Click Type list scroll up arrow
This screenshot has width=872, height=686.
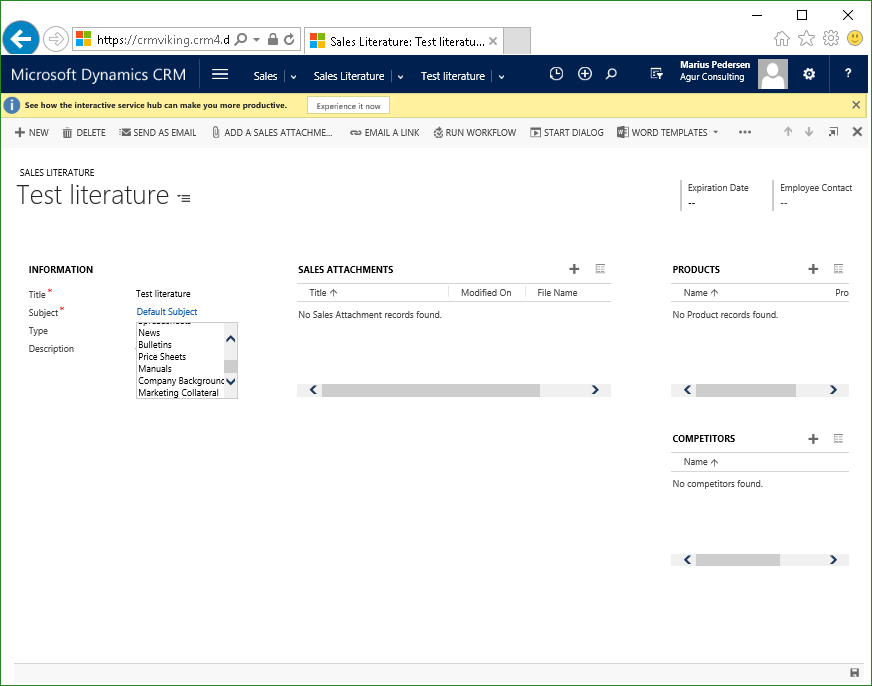click(x=231, y=339)
